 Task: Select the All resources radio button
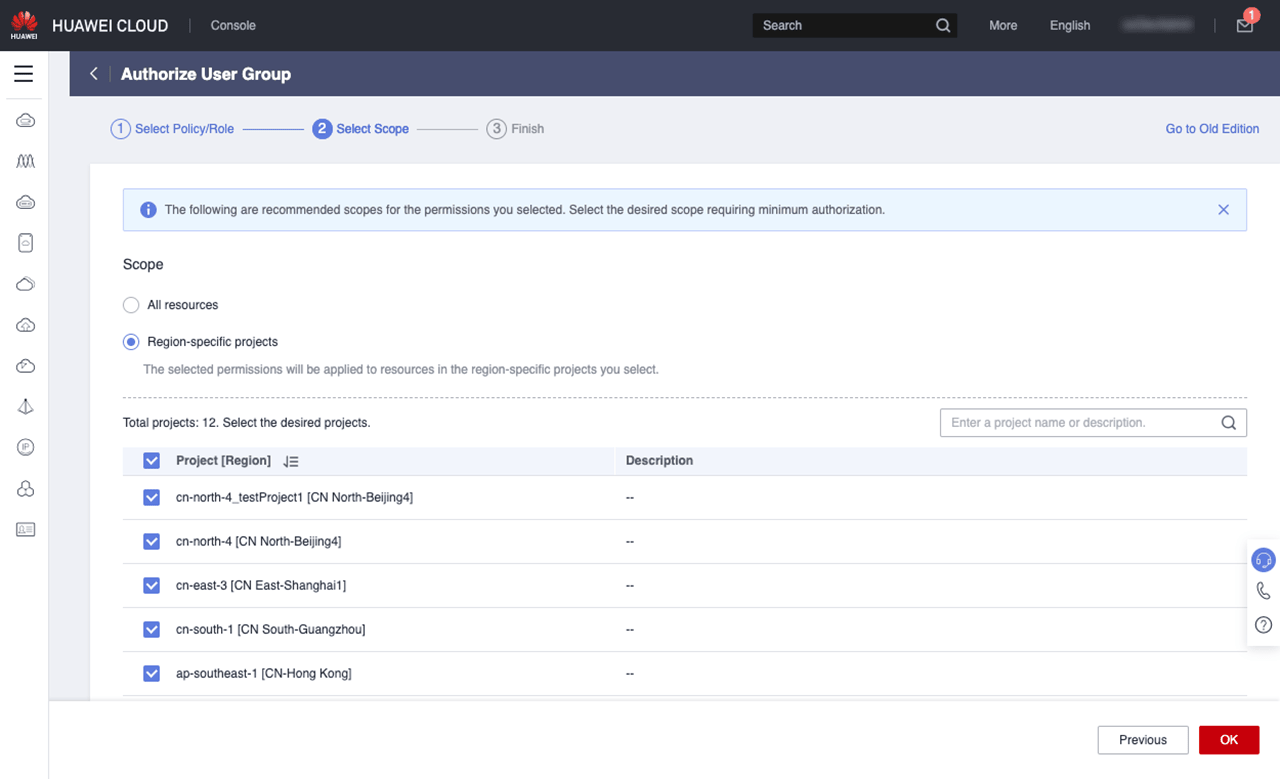point(131,305)
